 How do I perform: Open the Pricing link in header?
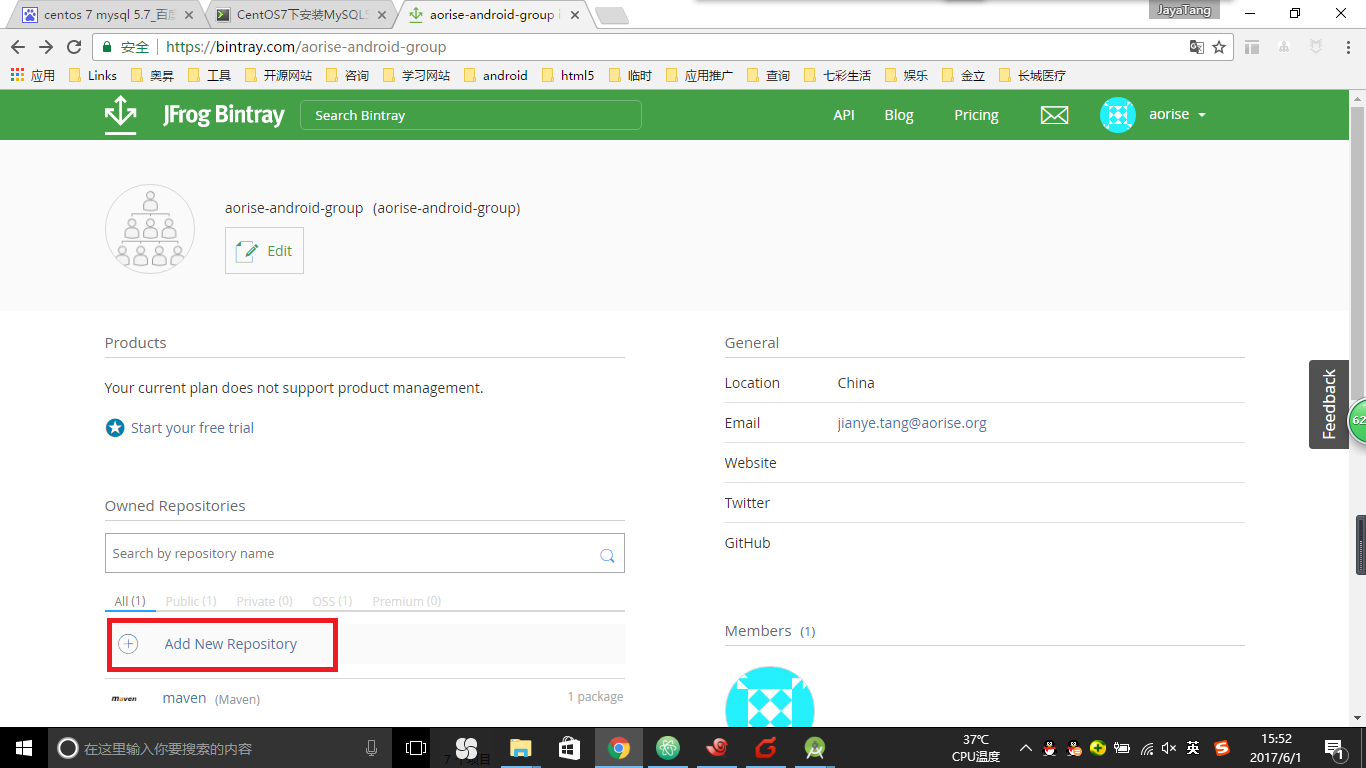pos(976,115)
